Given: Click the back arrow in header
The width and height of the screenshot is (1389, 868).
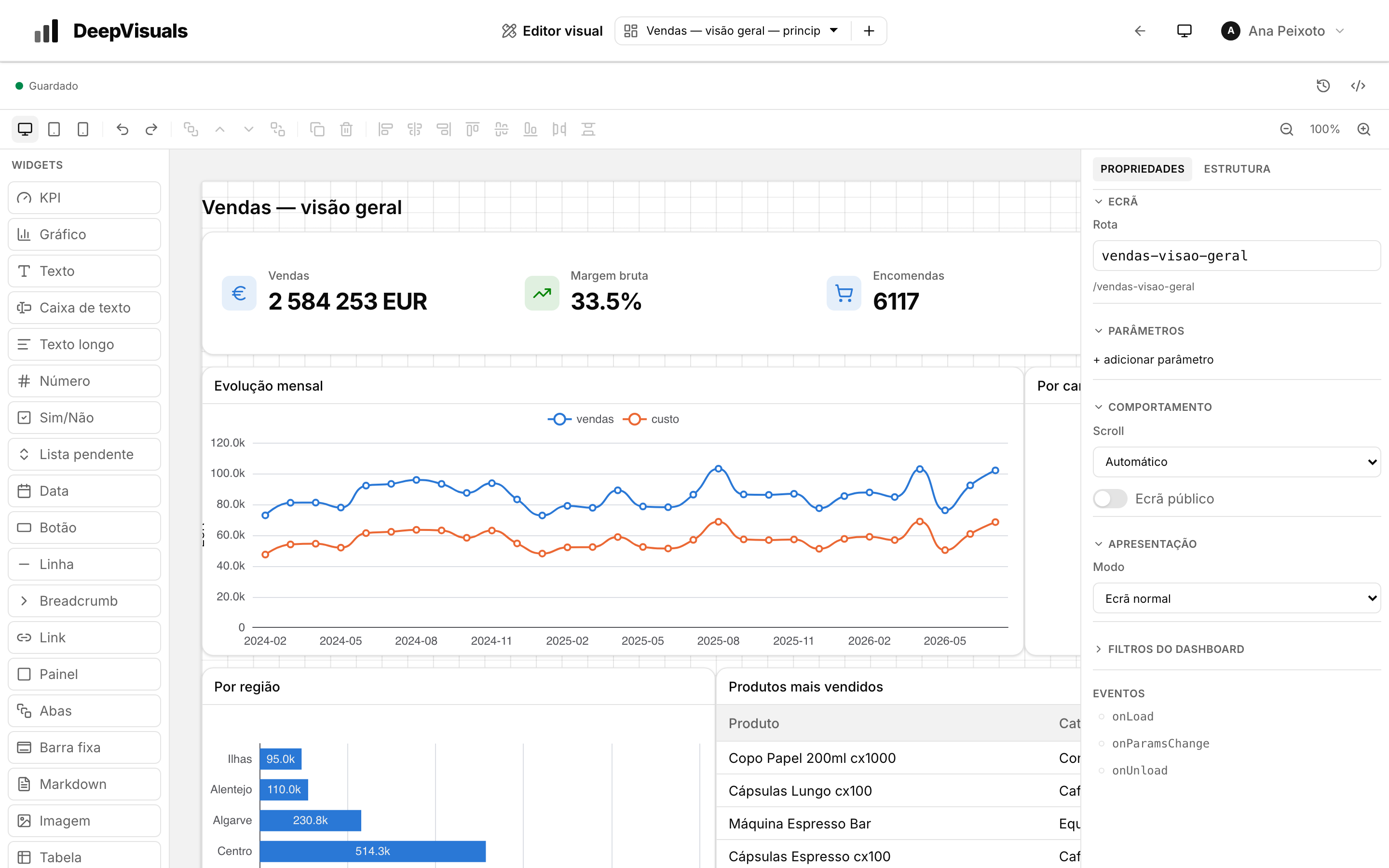Looking at the screenshot, I should (1140, 31).
